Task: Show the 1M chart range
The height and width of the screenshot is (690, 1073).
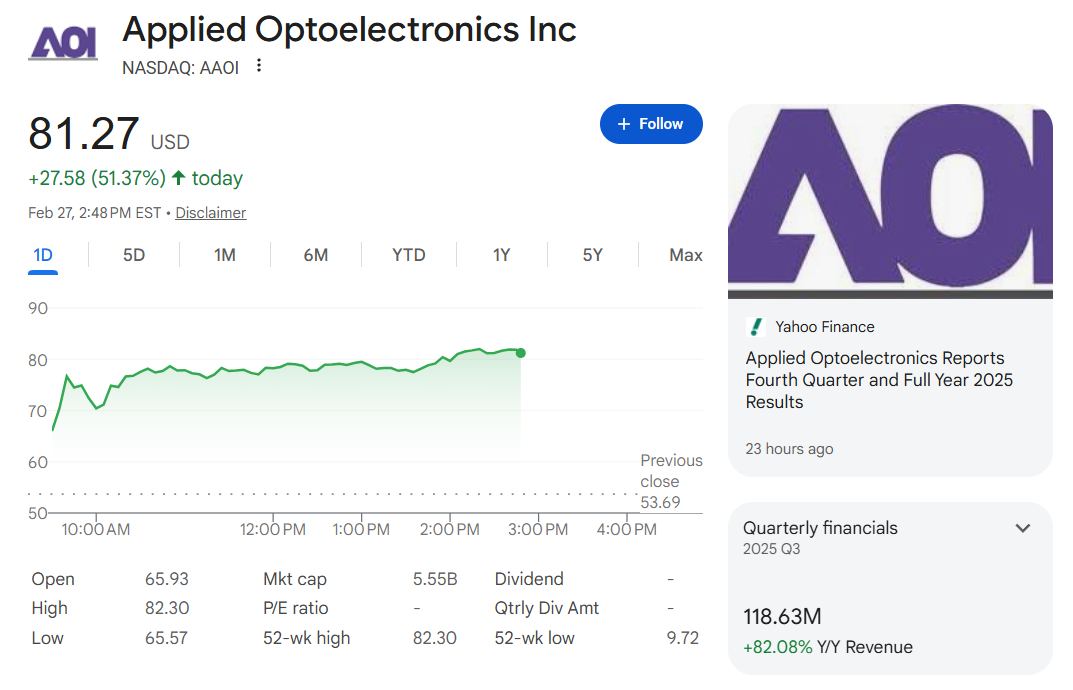Action: (x=225, y=255)
